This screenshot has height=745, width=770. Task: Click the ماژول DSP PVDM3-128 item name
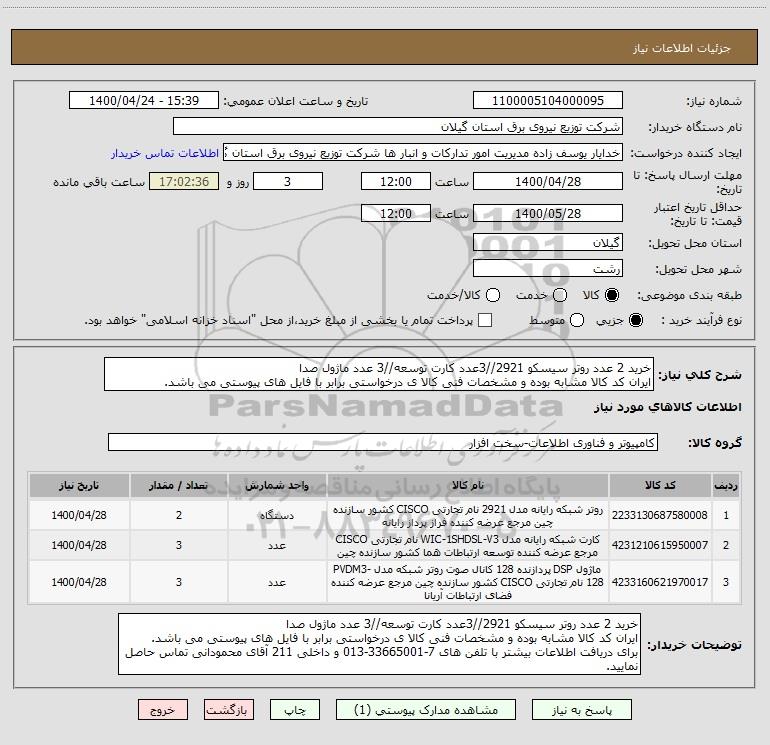[x=468, y=582]
